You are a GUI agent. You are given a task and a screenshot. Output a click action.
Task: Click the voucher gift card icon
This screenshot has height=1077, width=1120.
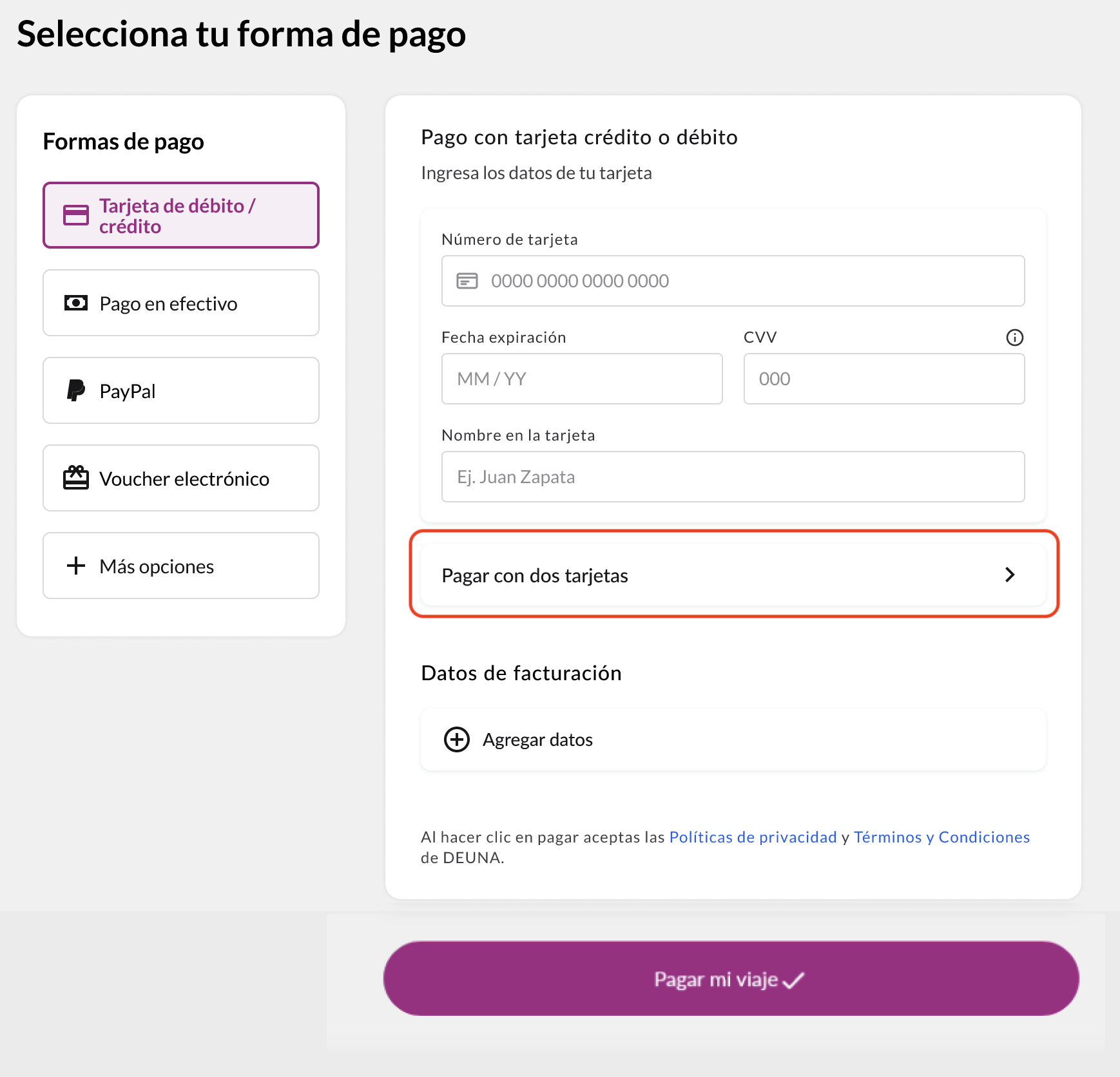pos(76,478)
